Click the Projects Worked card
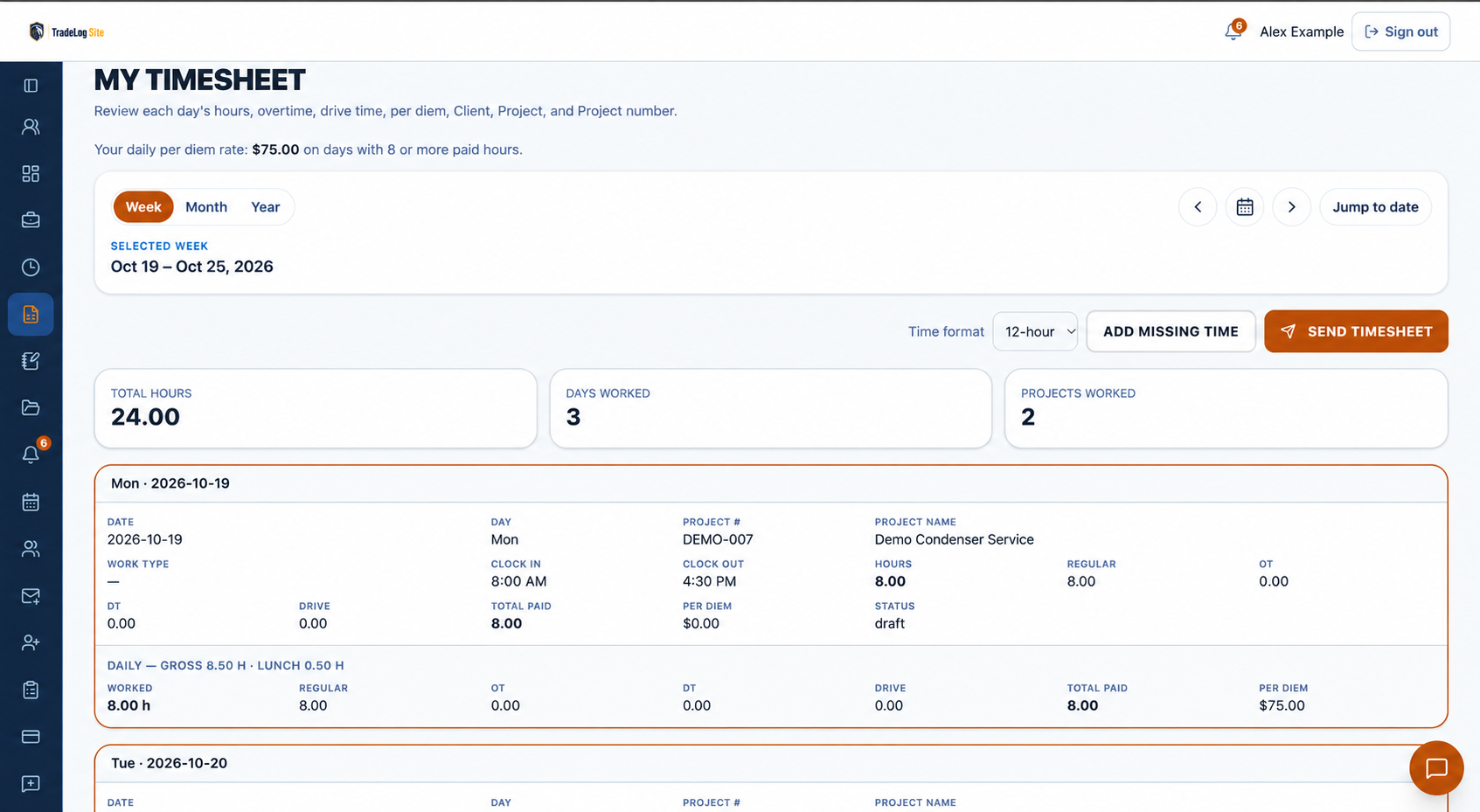The height and width of the screenshot is (812, 1480). tap(1226, 408)
